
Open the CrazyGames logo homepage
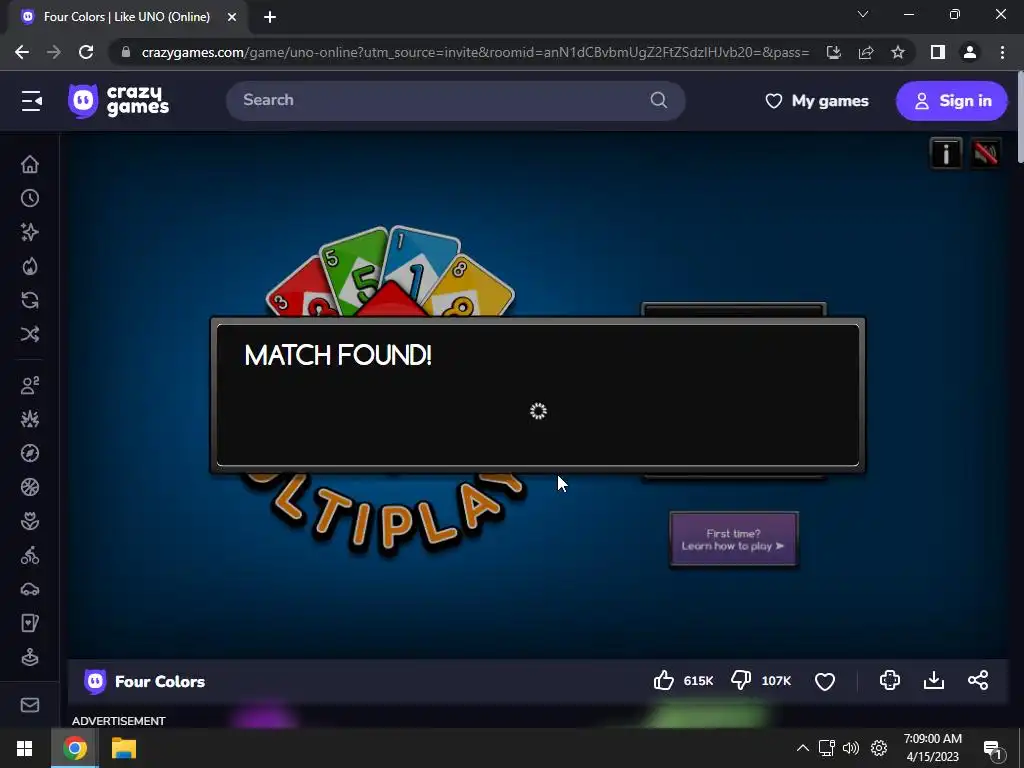pos(118,101)
